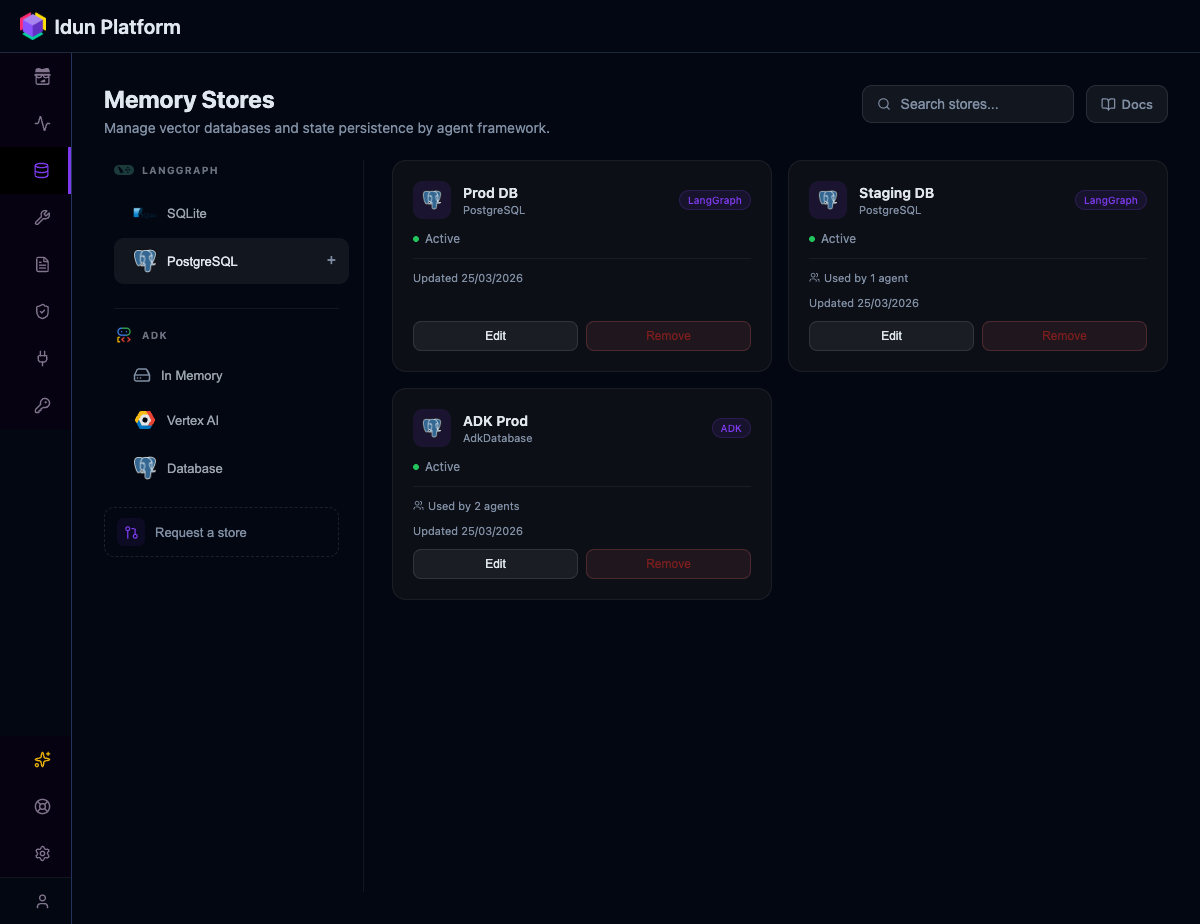Open the activity pulse sidebar icon

(42, 124)
